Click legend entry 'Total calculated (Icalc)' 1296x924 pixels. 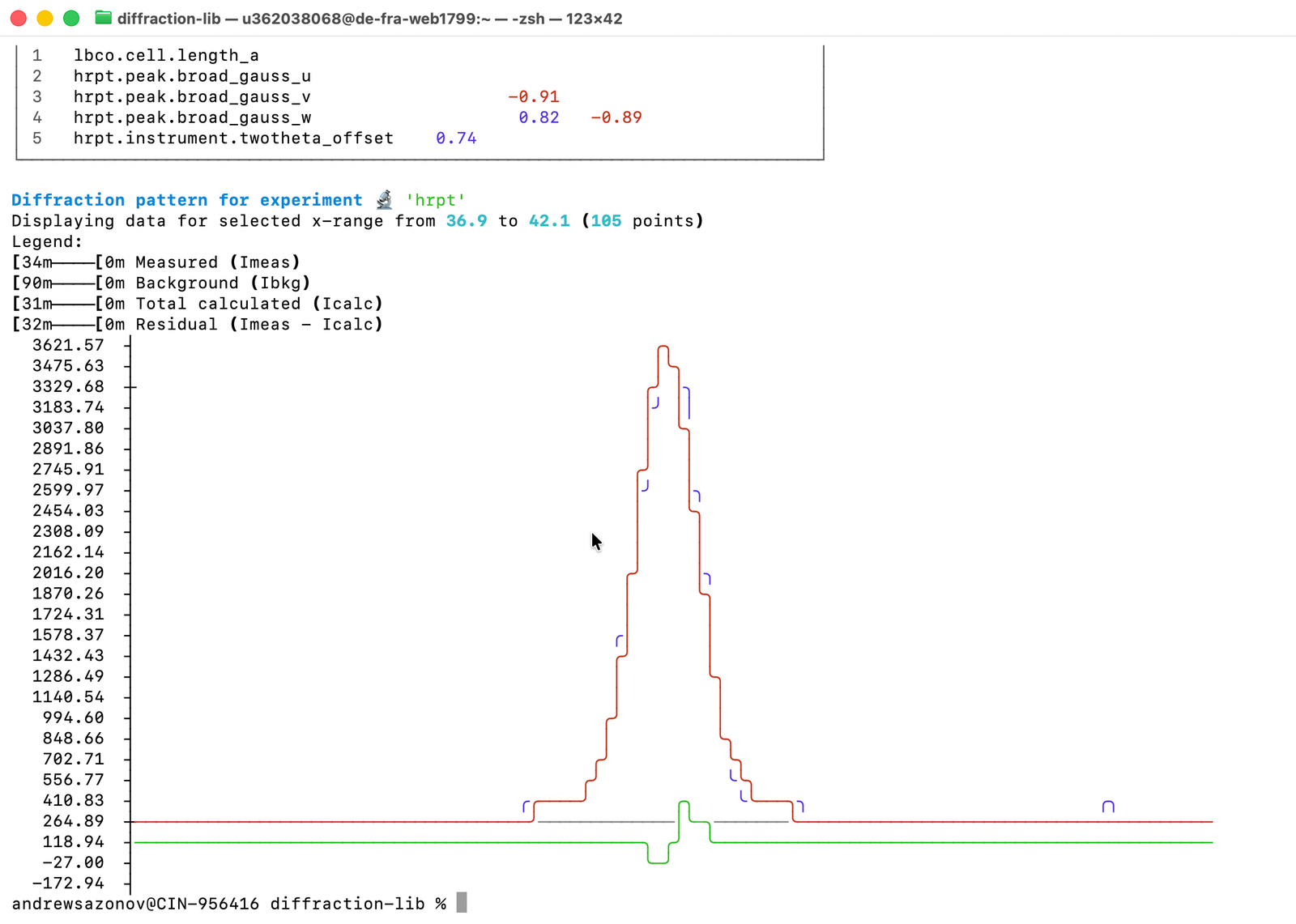259,304
